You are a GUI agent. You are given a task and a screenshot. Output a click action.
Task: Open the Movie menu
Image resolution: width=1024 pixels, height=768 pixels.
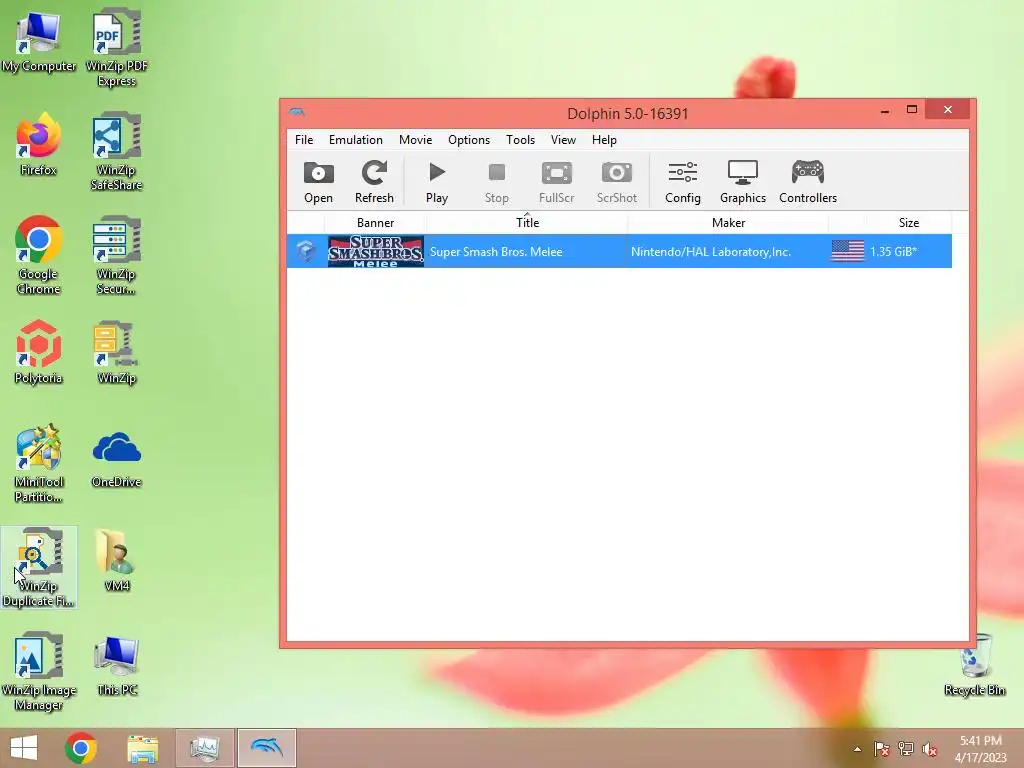pos(415,140)
